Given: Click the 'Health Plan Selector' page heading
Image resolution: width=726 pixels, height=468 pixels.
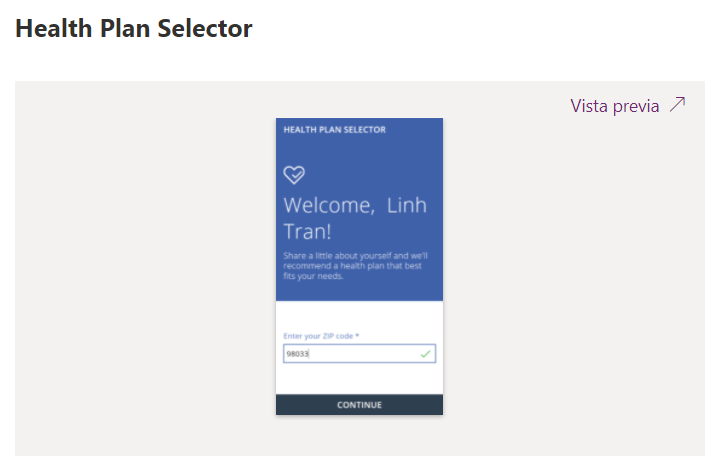Looking at the screenshot, I should click(134, 29).
